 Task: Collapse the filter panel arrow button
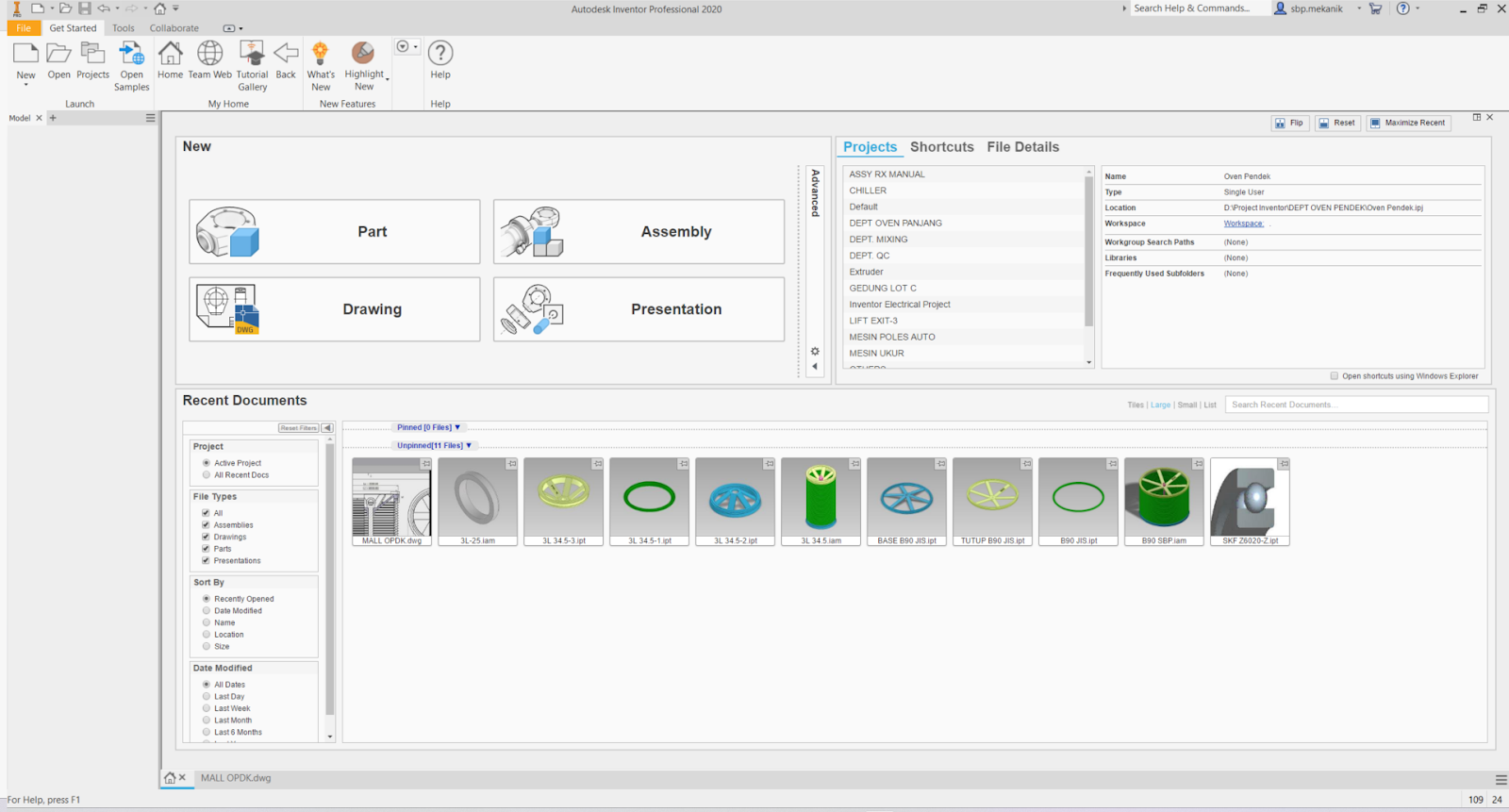[327, 428]
